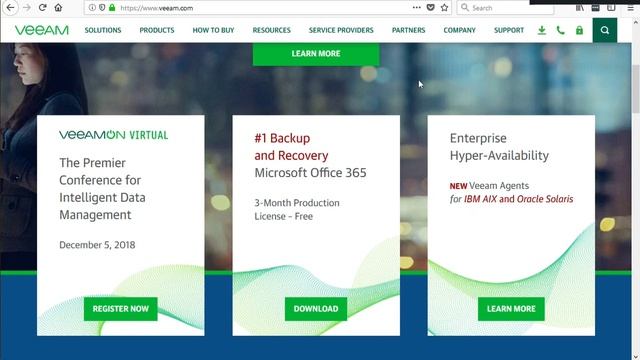Open the Support menu
Screen dimensions: 640x360
[509, 30]
